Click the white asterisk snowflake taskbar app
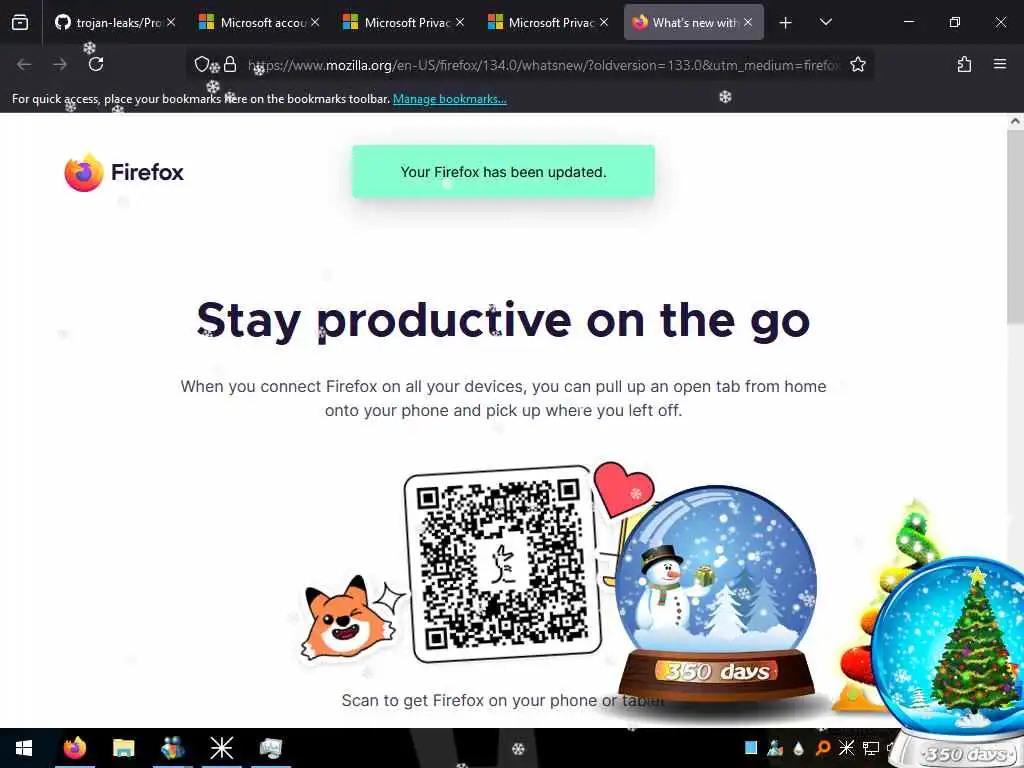This screenshot has width=1024, height=768. [x=221, y=748]
